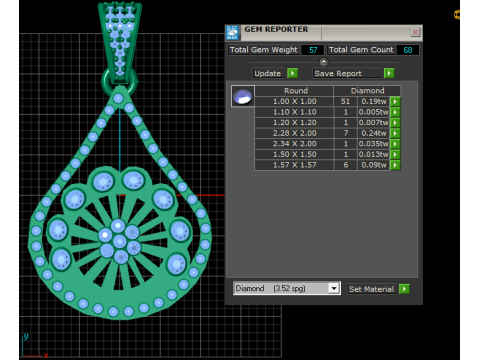
Task: Click the Set Material label
Action: coord(371,289)
